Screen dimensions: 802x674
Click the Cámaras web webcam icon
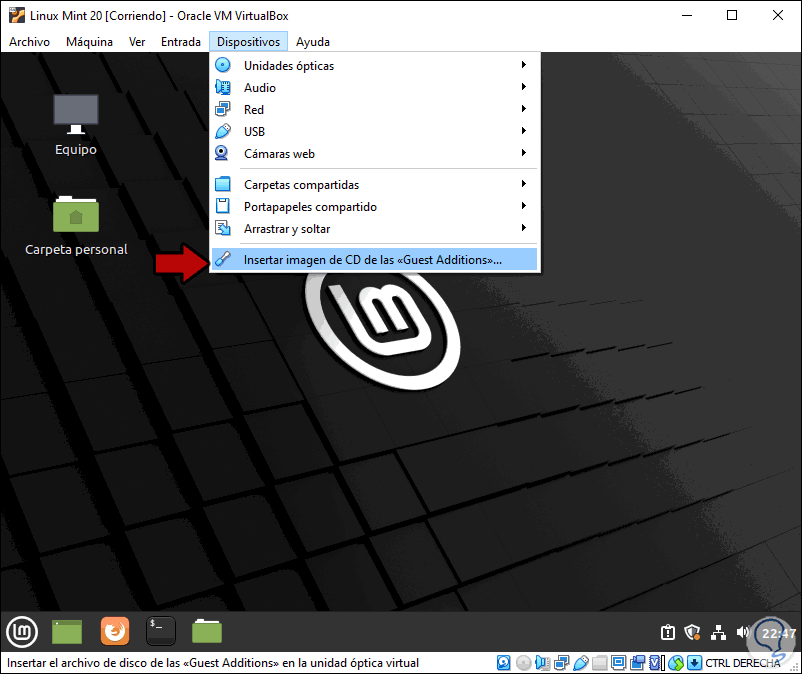point(221,153)
